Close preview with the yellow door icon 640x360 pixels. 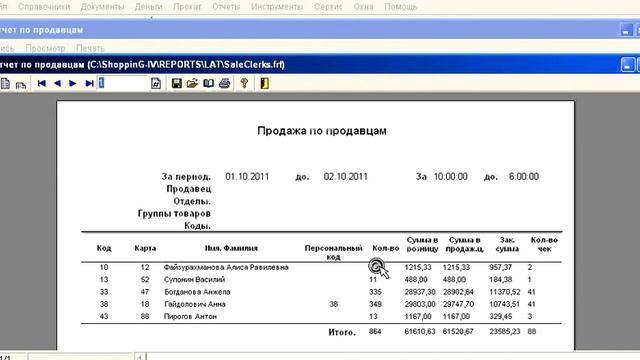point(264,84)
